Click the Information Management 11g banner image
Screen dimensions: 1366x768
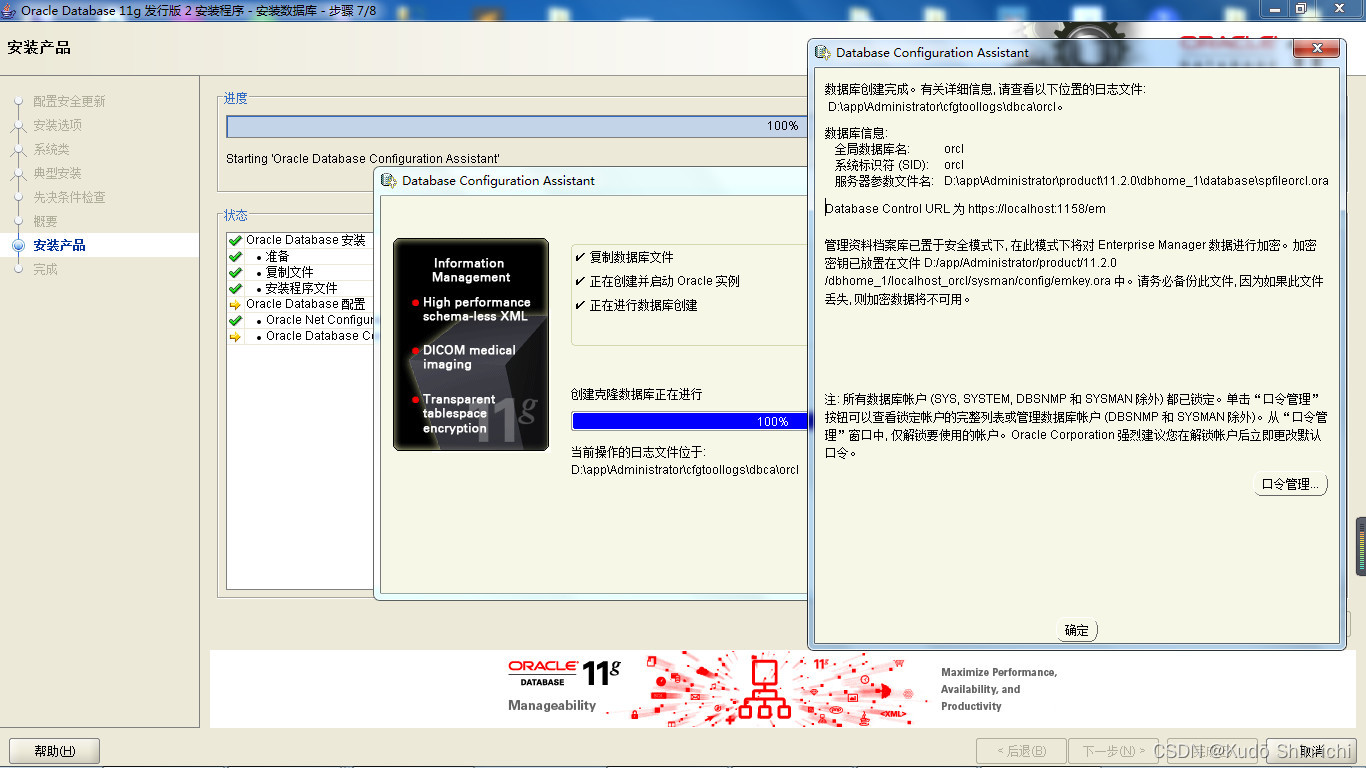click(x=471, y=344)
